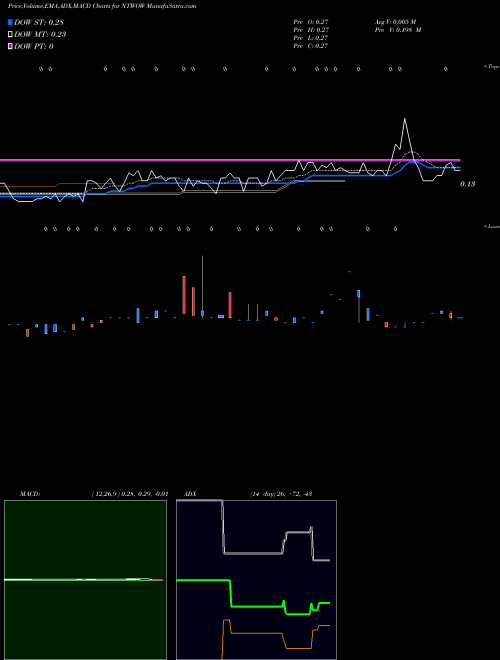Open the green MACD chart panel
Screen dimensions: 500x660
(85, 580)
